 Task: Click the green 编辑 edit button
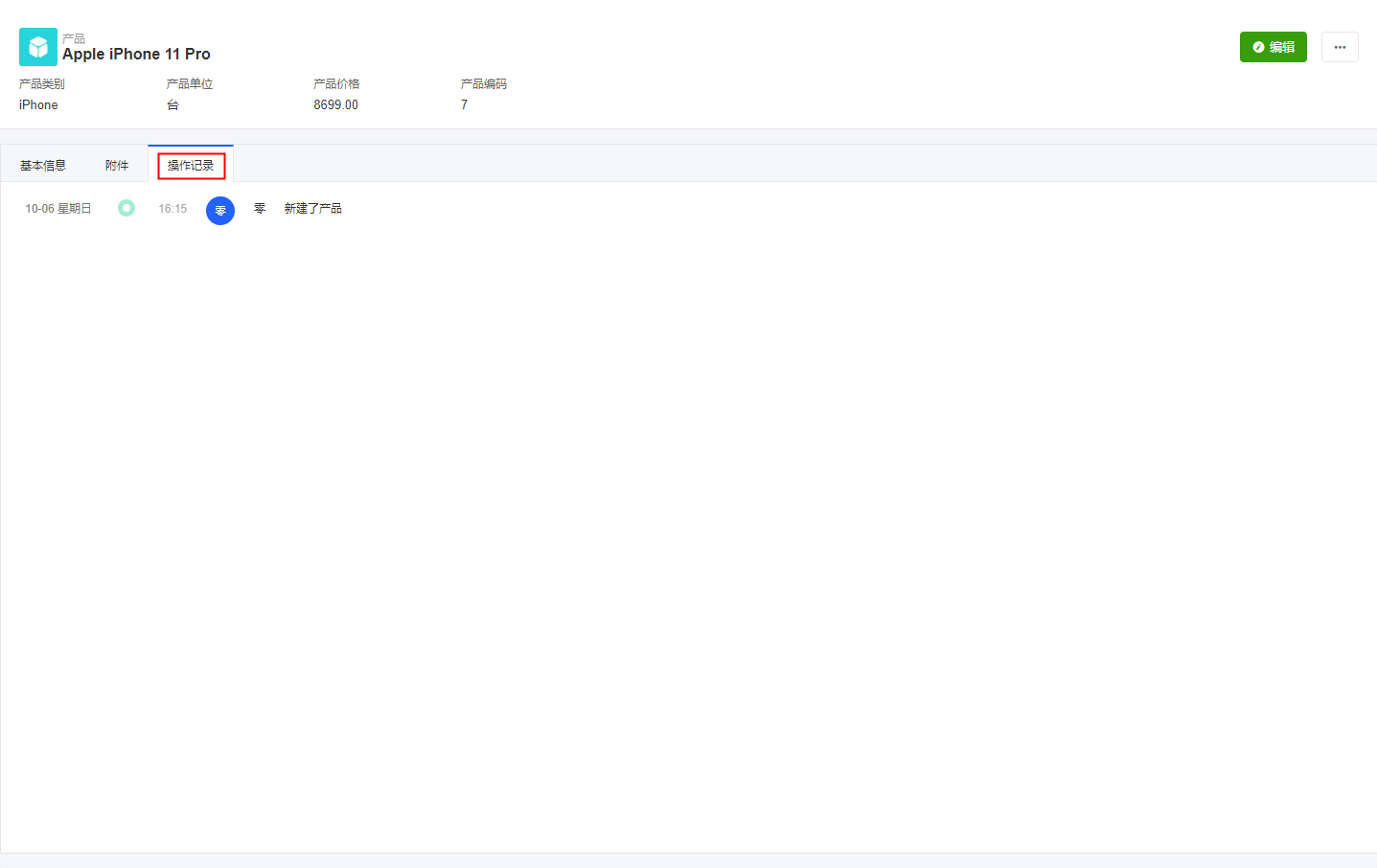pos(1273,47)
